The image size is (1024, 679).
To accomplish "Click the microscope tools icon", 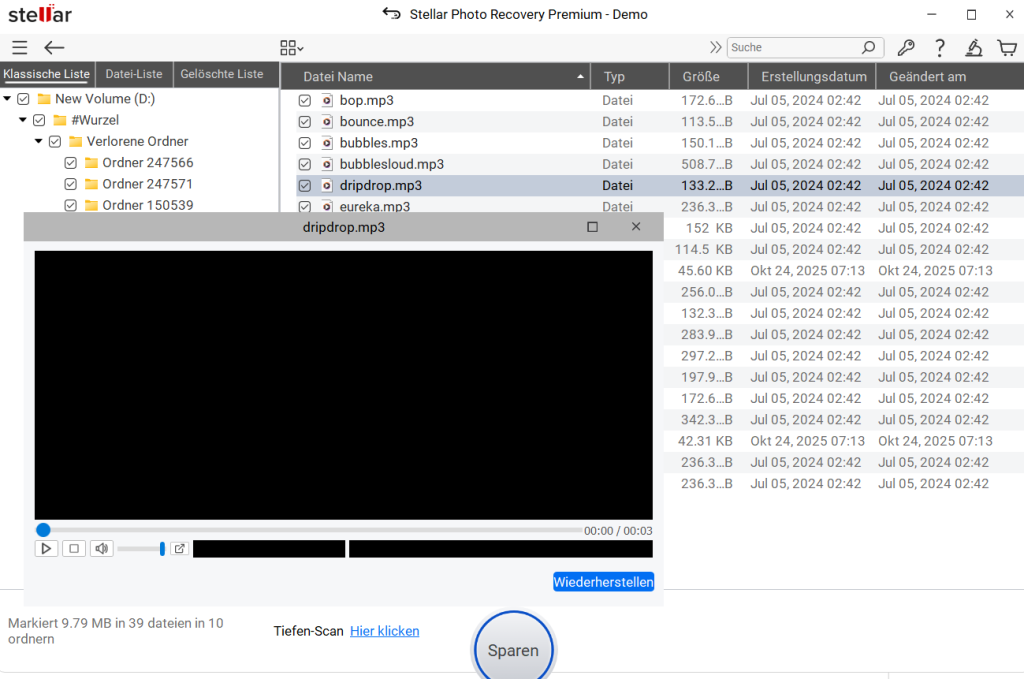I will click(x=973, y=48).
